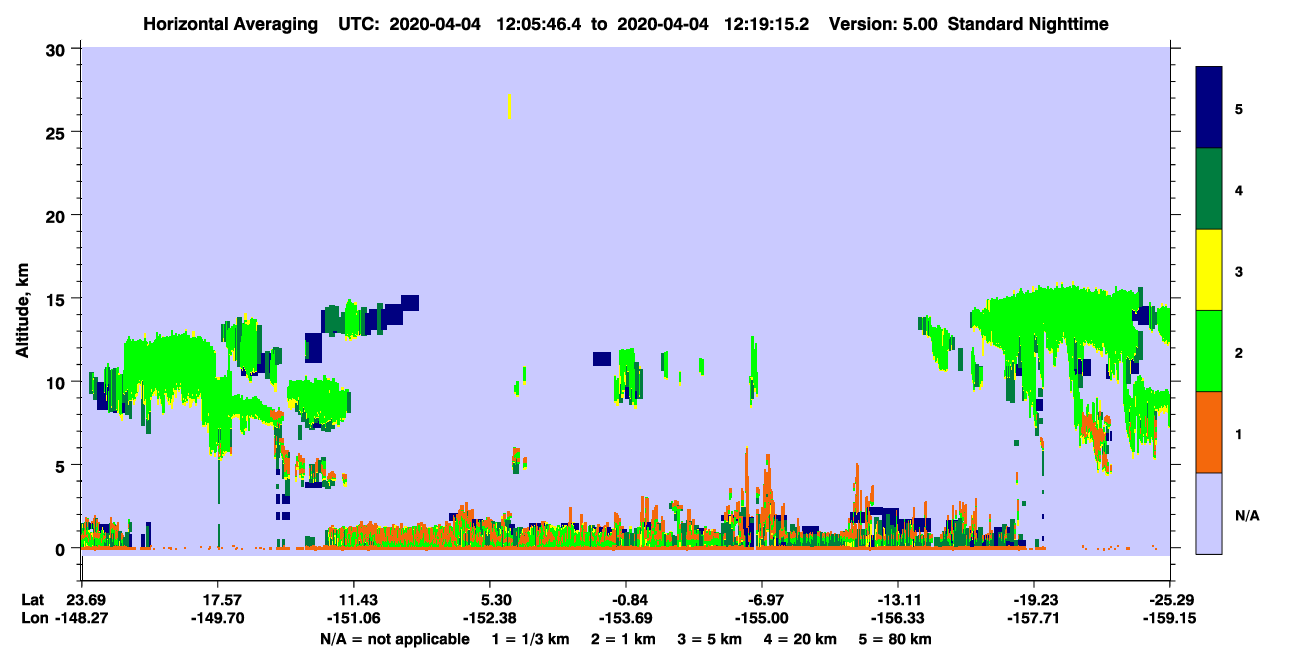Click the '3 = 5 km' legend entry
This screenshot has height=667, width=1300.
(x=710, y=639)
